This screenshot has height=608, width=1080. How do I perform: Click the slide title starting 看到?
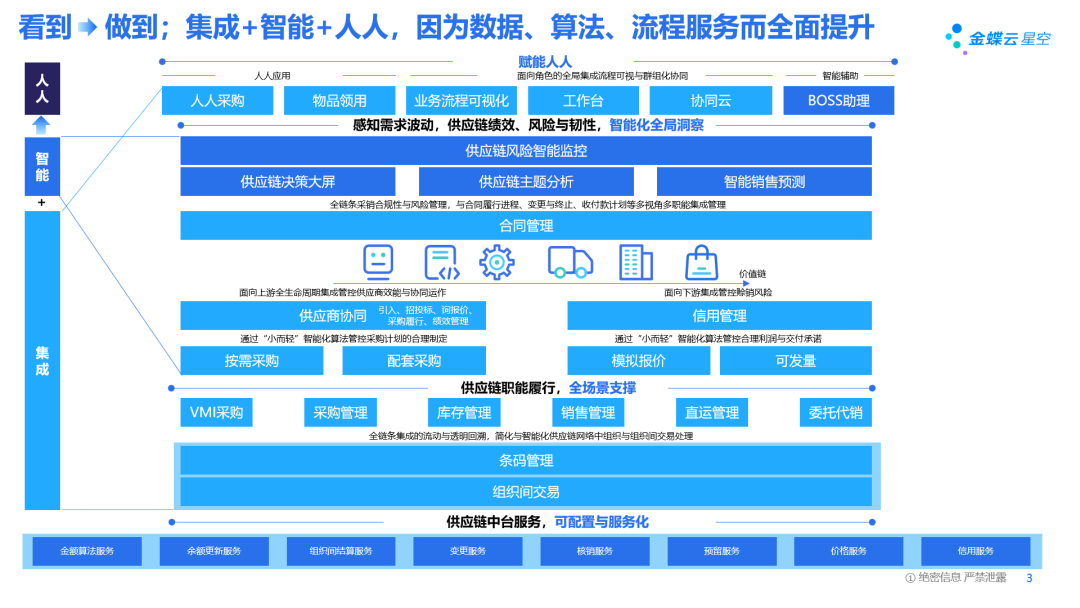click(x=446, y=28)
